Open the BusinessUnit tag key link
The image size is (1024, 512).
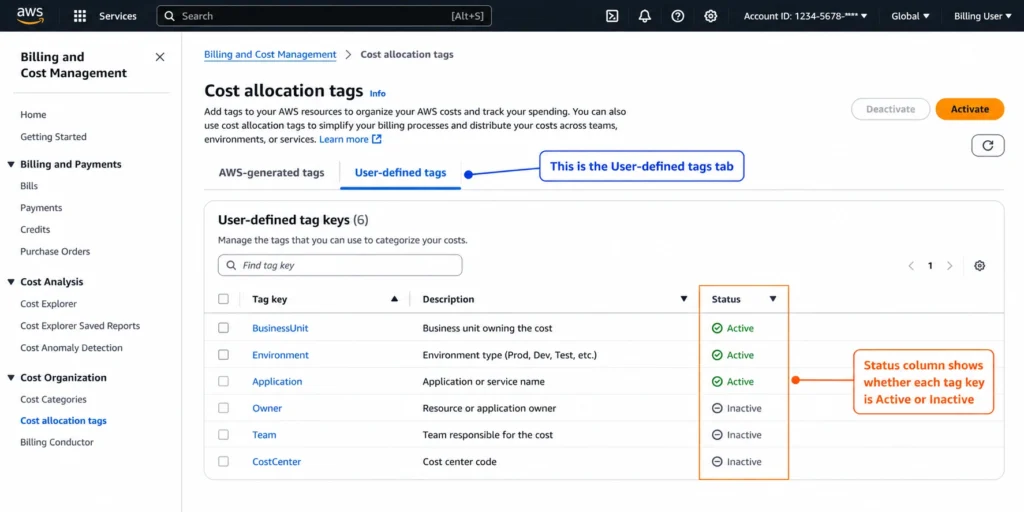pyautogui.click(x=280, y=328)
